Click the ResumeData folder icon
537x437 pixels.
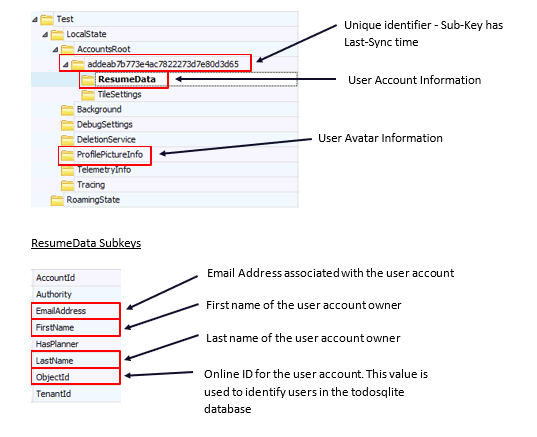[x=88, y=80]
